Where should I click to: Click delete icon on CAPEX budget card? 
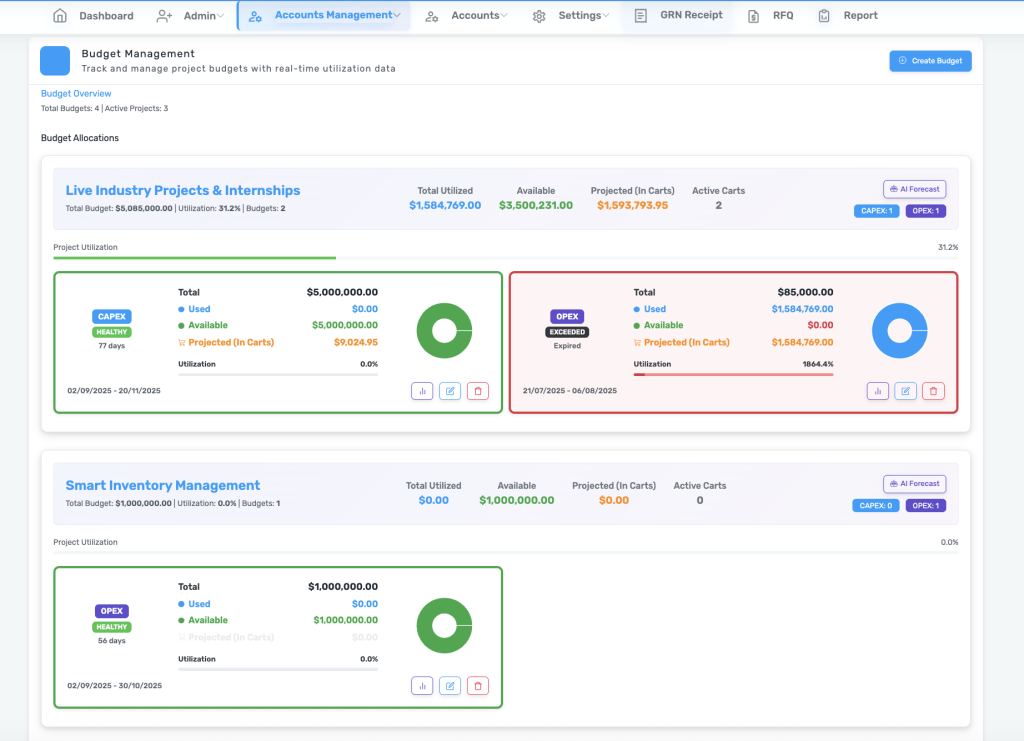click(x=478, y=391)
